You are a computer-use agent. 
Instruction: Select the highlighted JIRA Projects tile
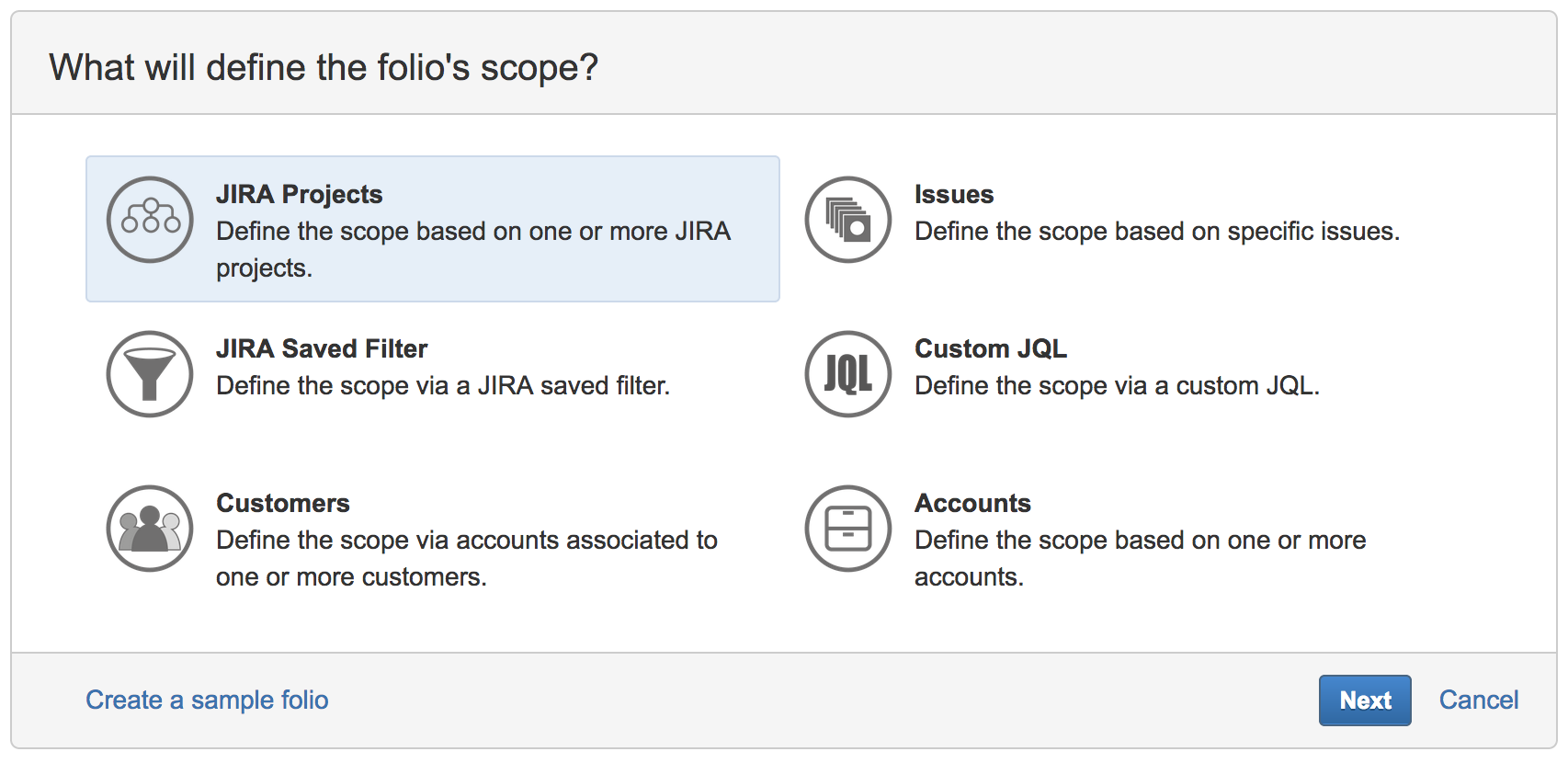coord(432,229)
